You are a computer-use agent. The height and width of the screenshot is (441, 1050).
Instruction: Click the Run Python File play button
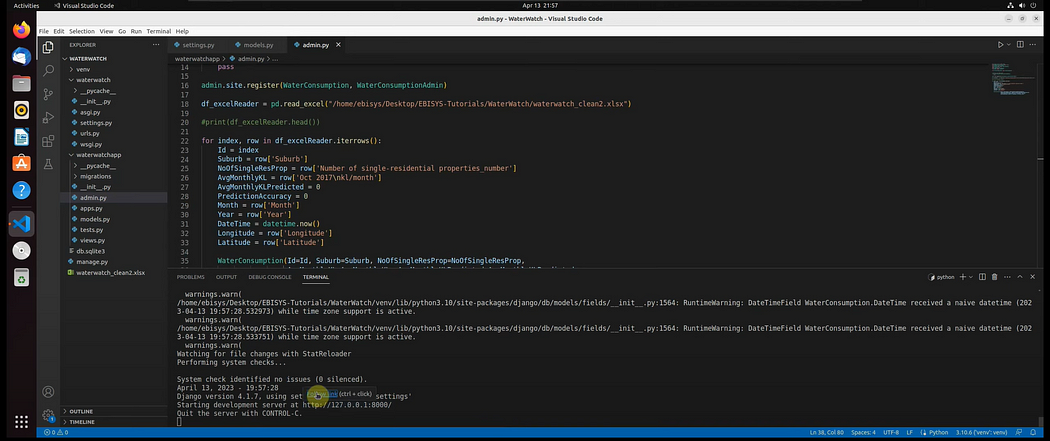pos(1000,45)
